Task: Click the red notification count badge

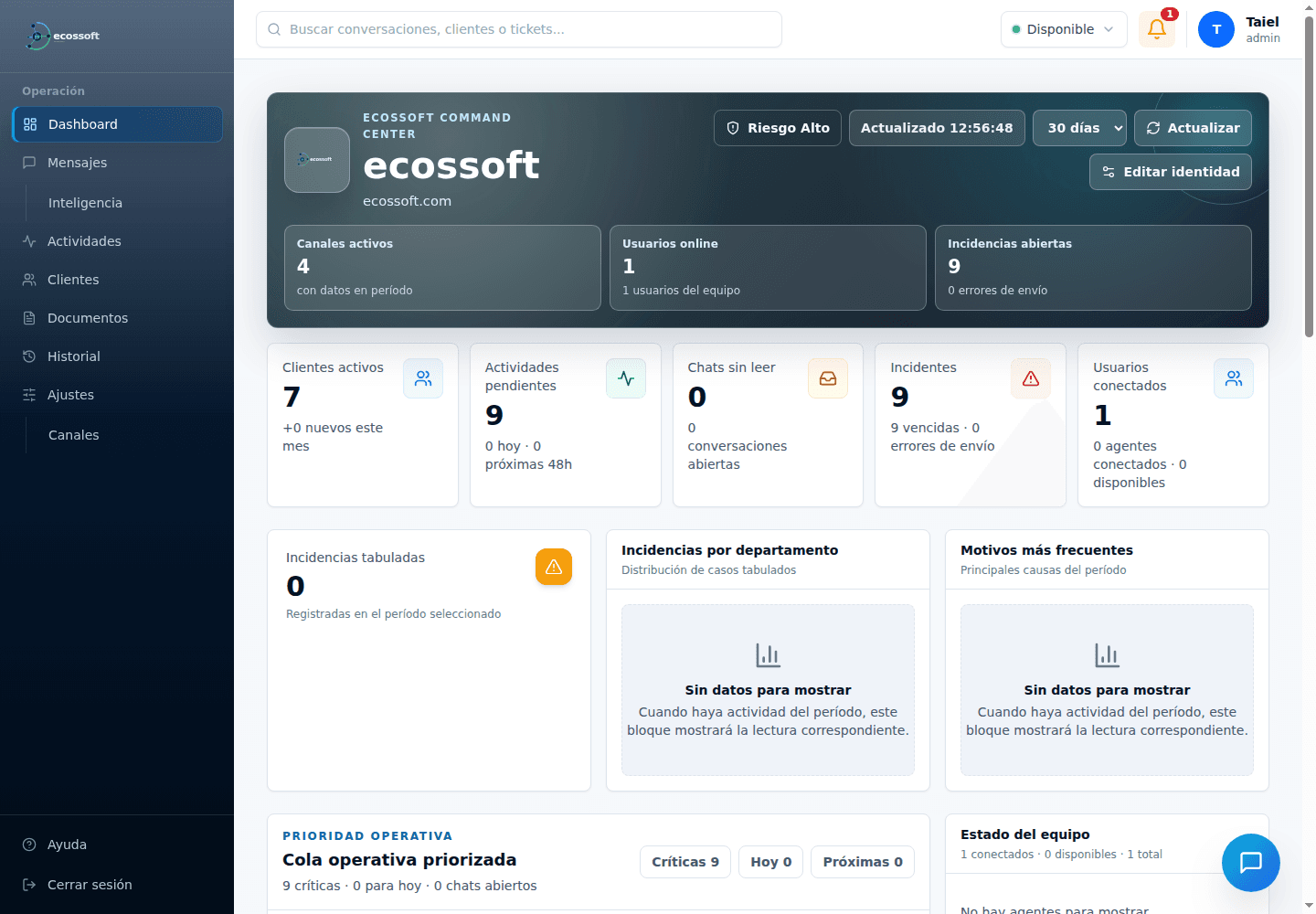Action: coord(1170,14)
